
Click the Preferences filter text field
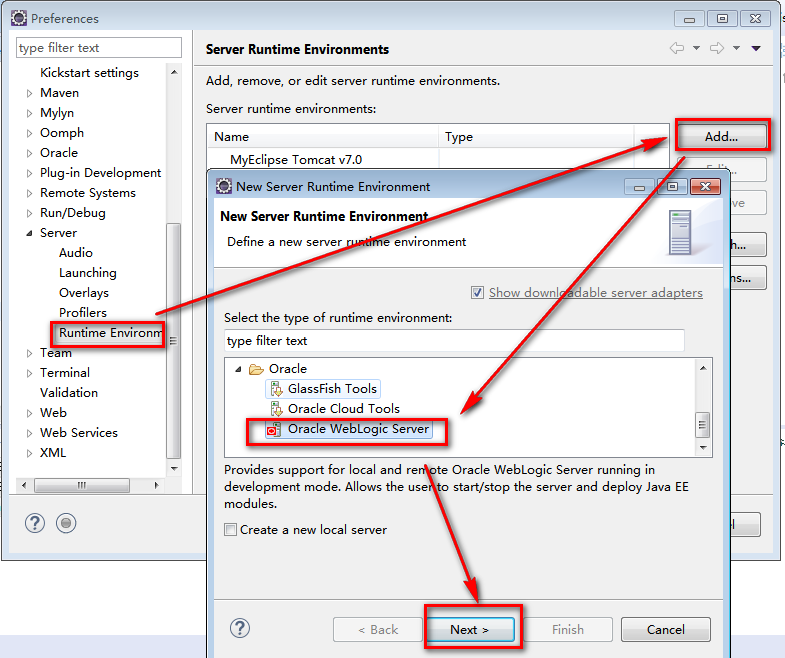pos(99,48)
